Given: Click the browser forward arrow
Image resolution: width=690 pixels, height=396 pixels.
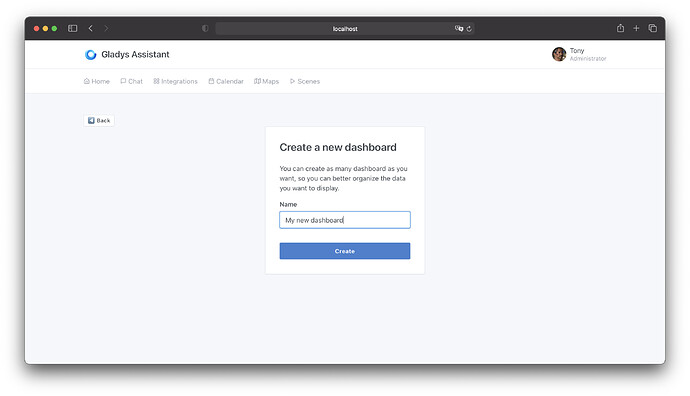Looking at the screenshot, I should 106,29.
